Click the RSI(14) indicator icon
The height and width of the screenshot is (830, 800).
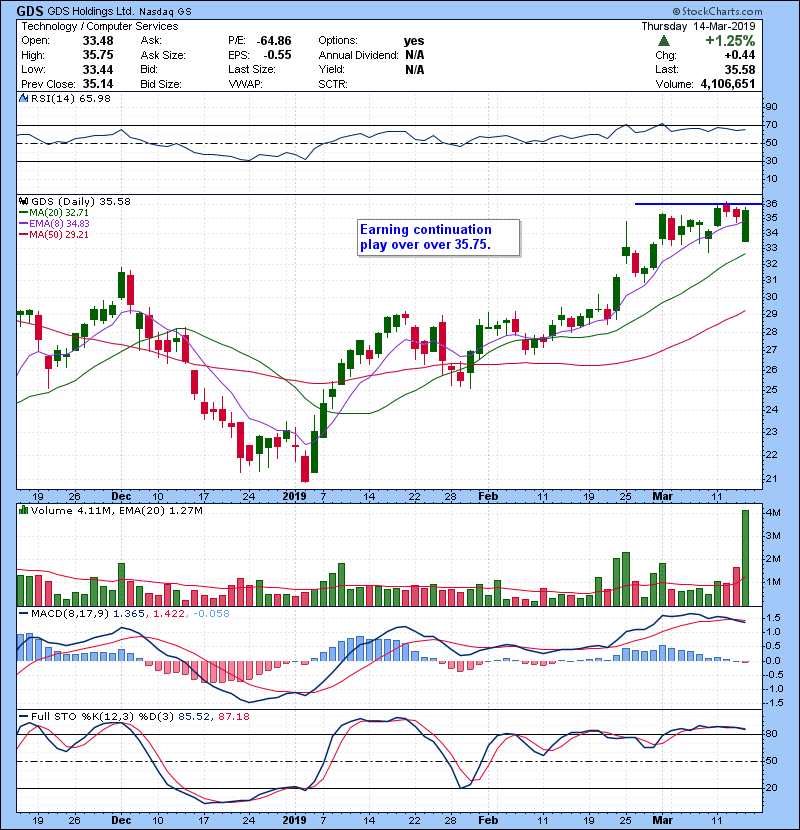[x=23, y=98]
